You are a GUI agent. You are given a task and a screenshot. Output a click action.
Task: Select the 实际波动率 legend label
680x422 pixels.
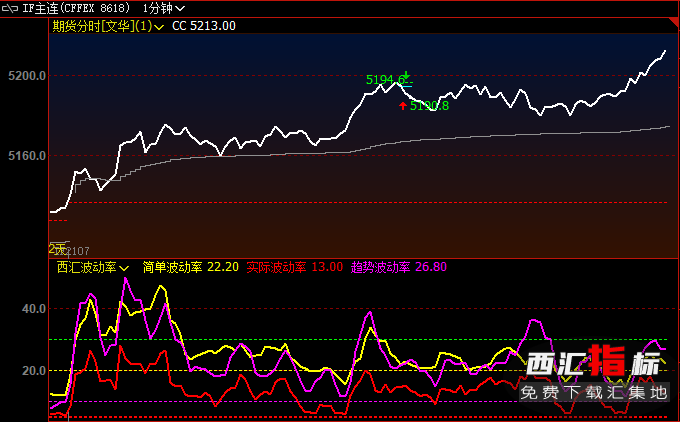pos(276,268)
